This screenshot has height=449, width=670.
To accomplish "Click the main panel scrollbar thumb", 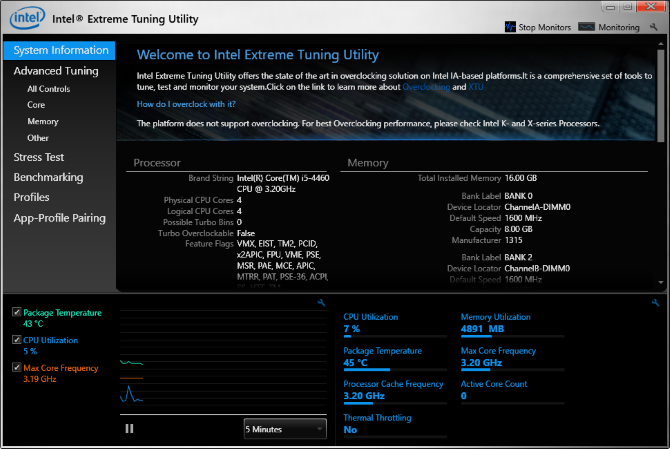I will coord(661,96).
